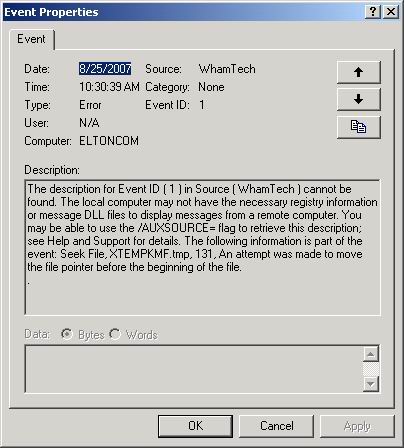Click inside the empty Data box
404x448 pixels.
[194, 369]
